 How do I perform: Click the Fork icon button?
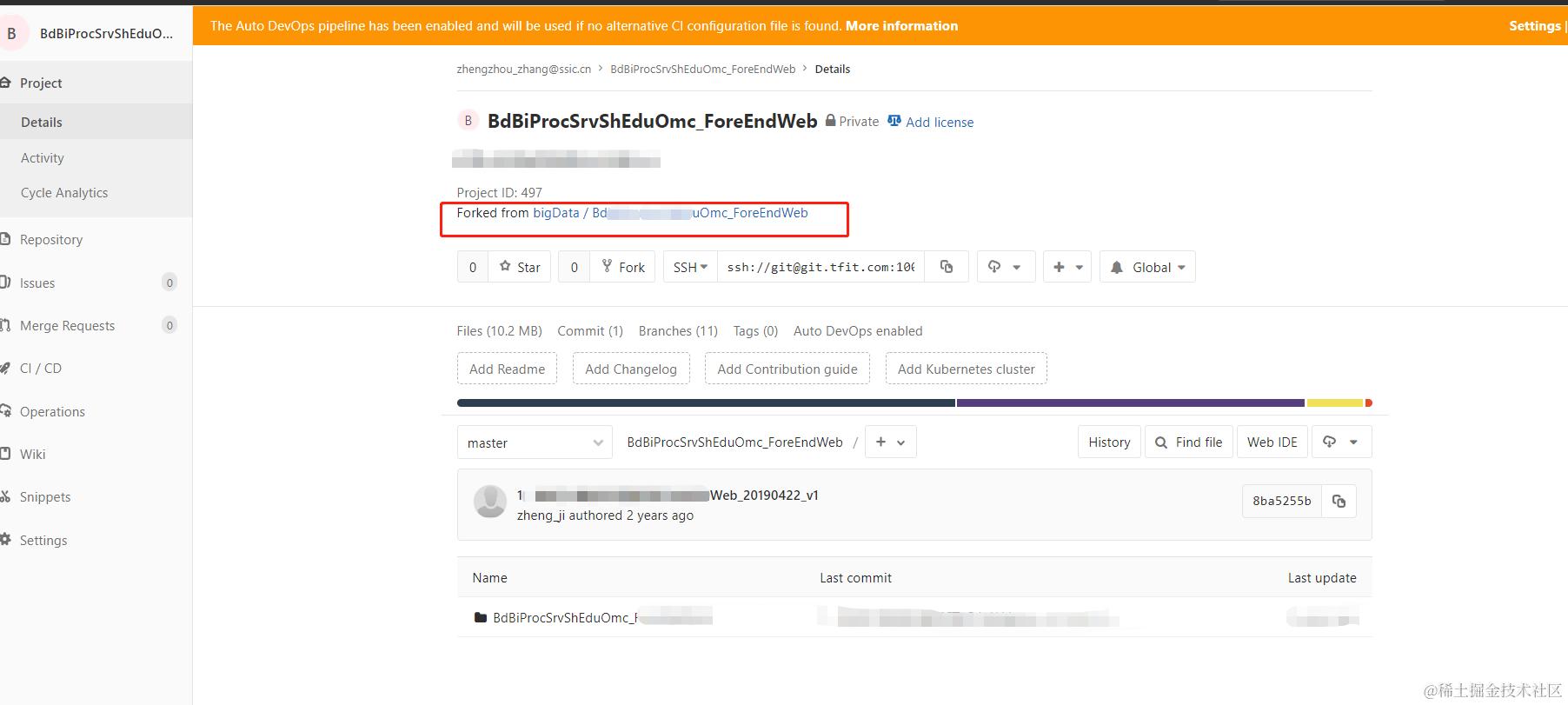pos(623,267)
